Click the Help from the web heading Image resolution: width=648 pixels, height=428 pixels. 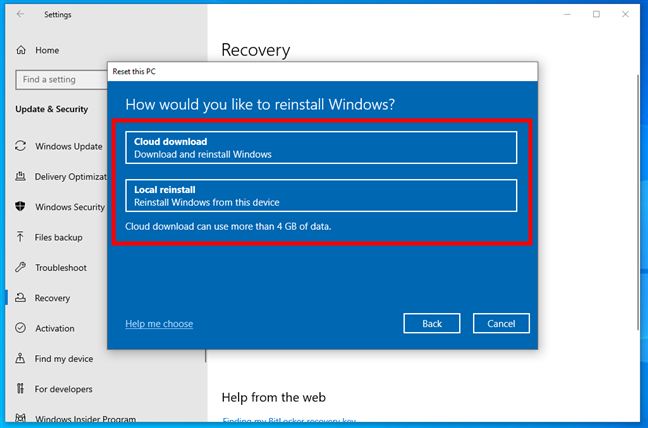point(274,397)
